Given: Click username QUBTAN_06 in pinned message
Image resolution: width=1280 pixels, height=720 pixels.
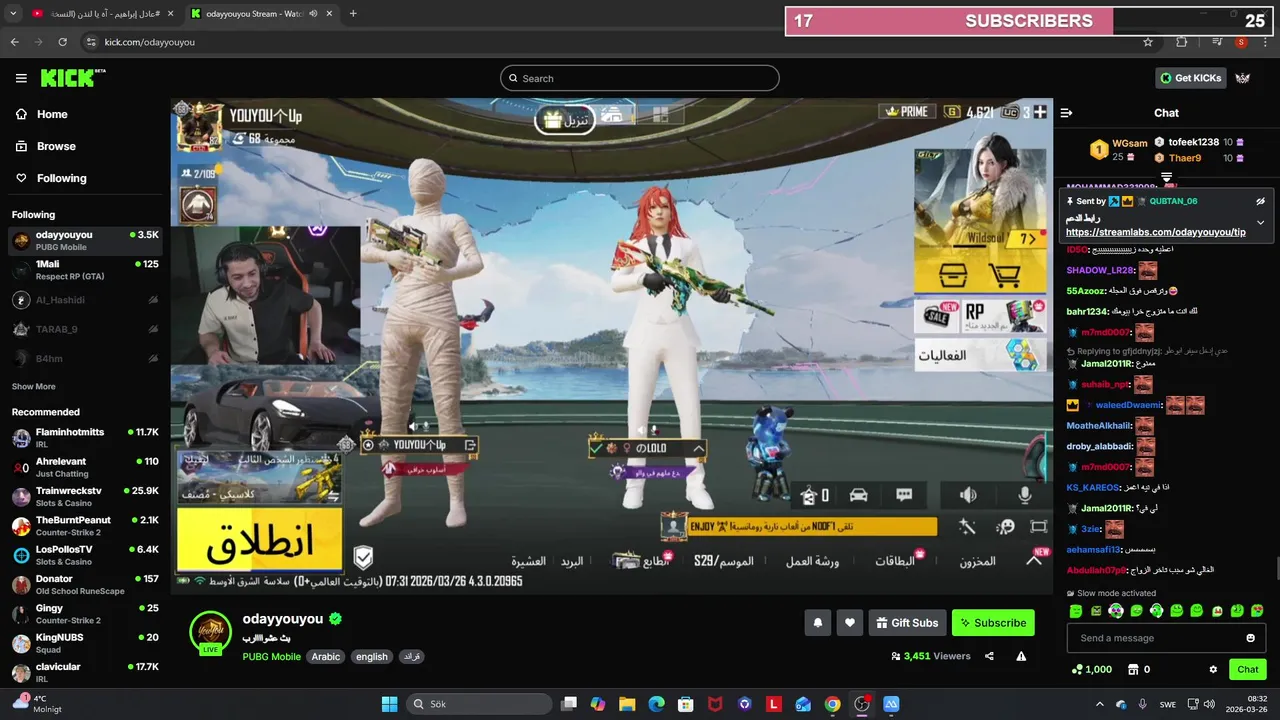Looking at the screenshot, I should pos(1173,201).
